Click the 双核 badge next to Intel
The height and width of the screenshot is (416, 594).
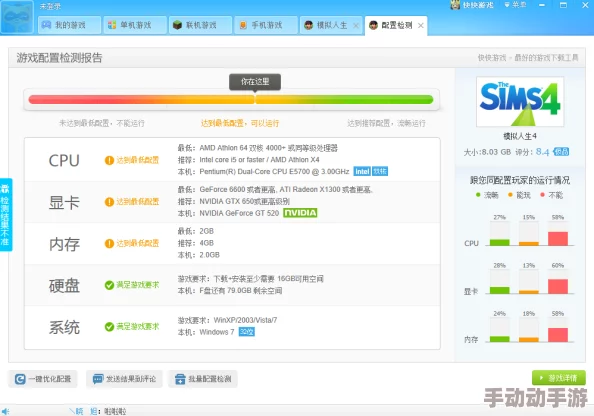pos(380,172)
